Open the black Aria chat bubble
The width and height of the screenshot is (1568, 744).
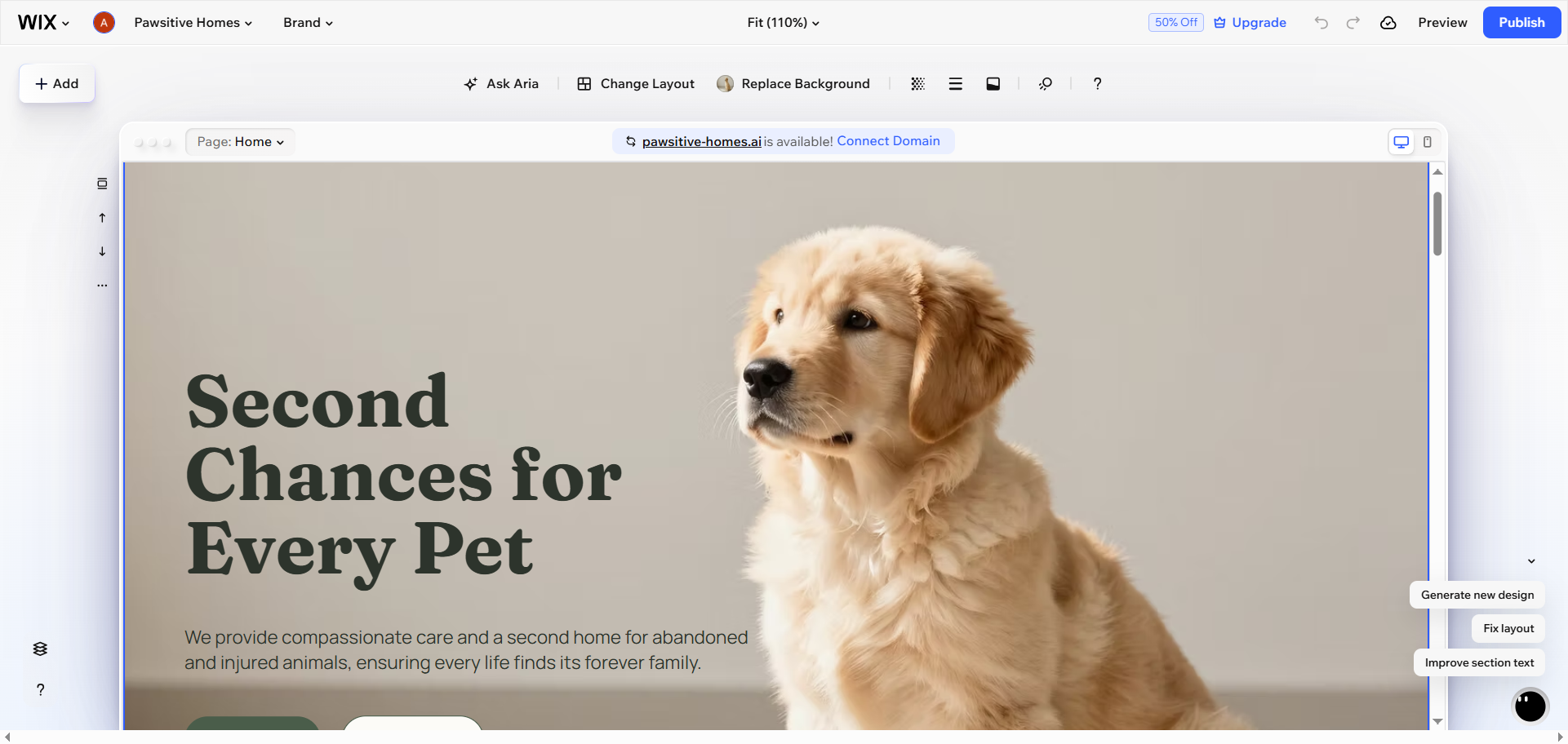point(1530,706)
